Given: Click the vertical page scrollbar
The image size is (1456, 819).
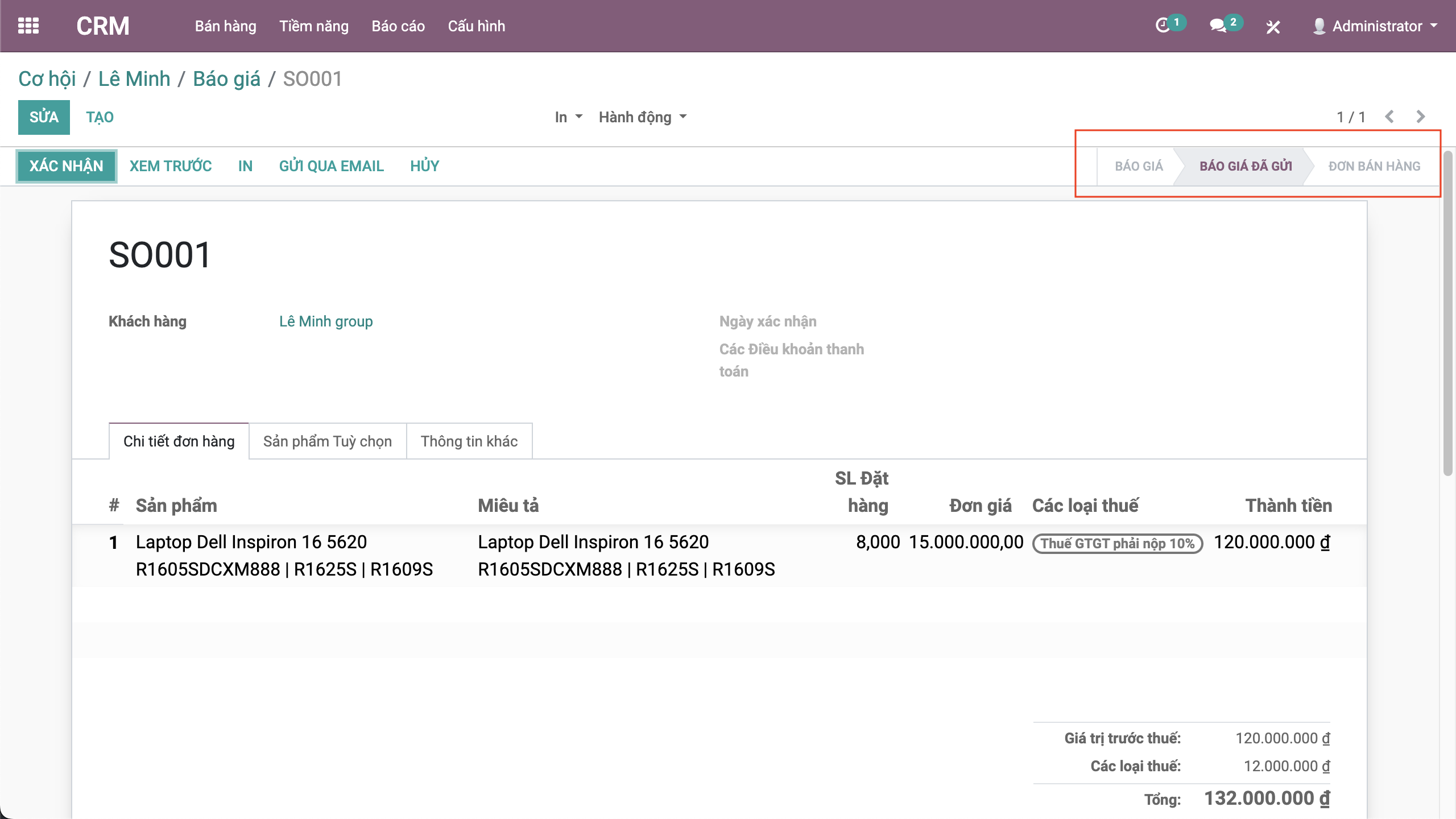Looking at the screenshot, I should tap(1447, 313).
